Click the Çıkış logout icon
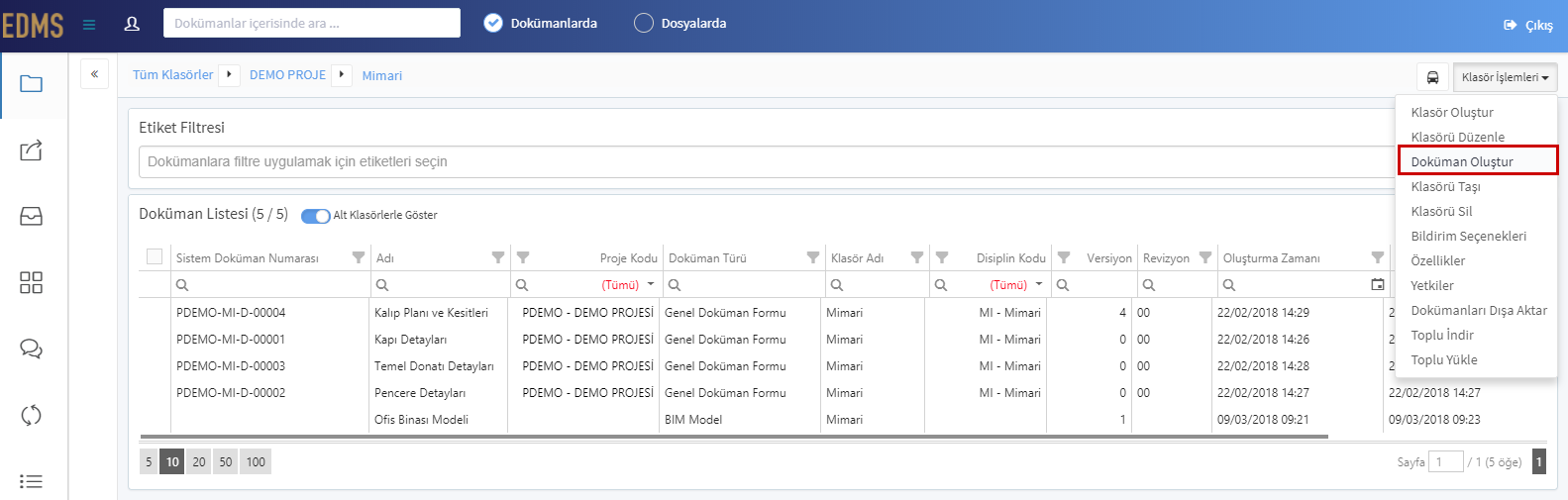1568x500 pixels. click(x=1511, y=25)
